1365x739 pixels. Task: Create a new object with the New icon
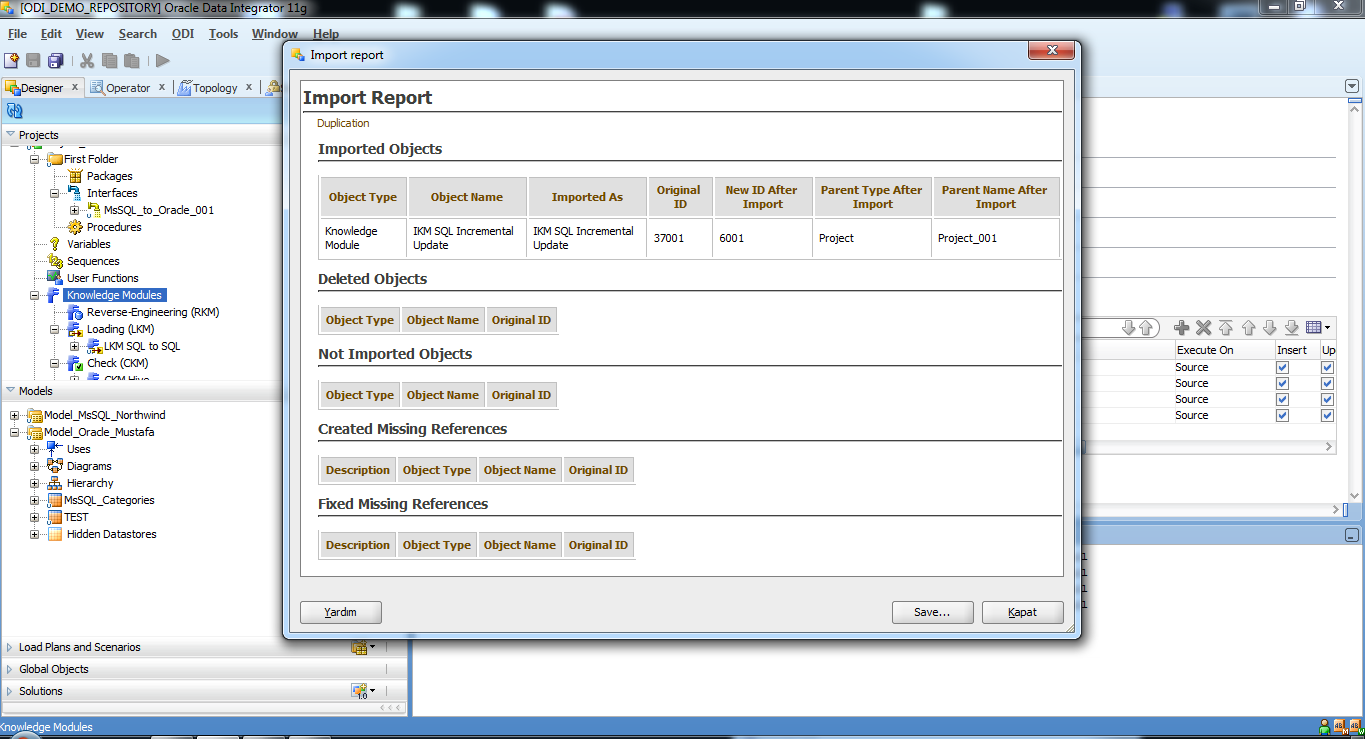click(11, 60)
